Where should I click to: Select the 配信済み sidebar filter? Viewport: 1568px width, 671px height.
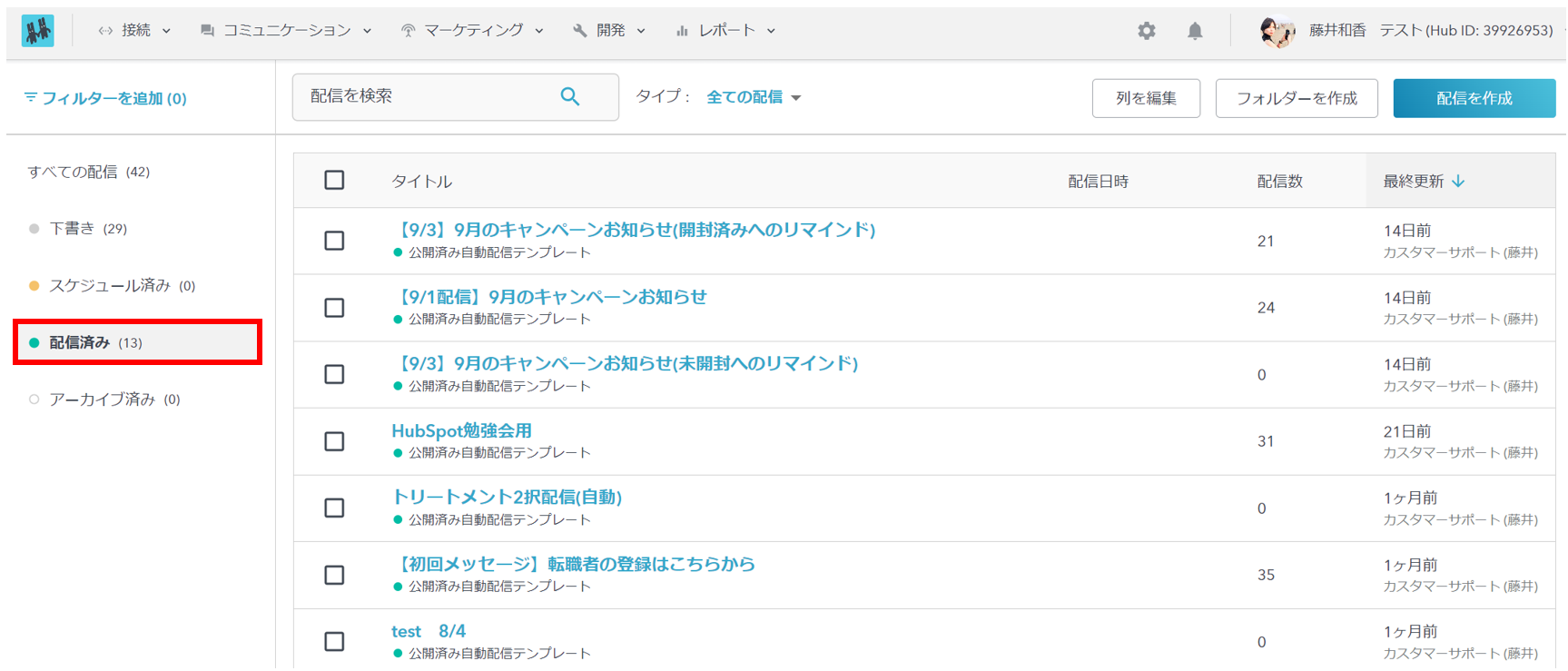(x=80, y=342)
